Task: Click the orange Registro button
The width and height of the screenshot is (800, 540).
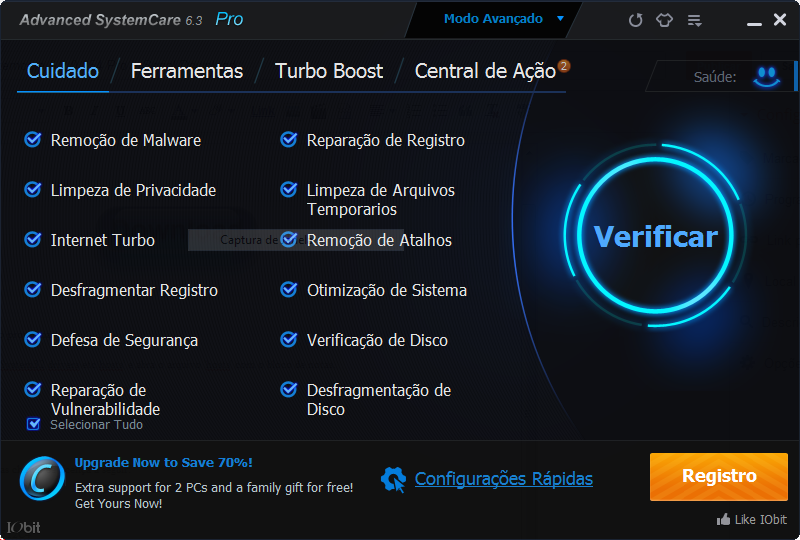Action: tap(719, 476)
